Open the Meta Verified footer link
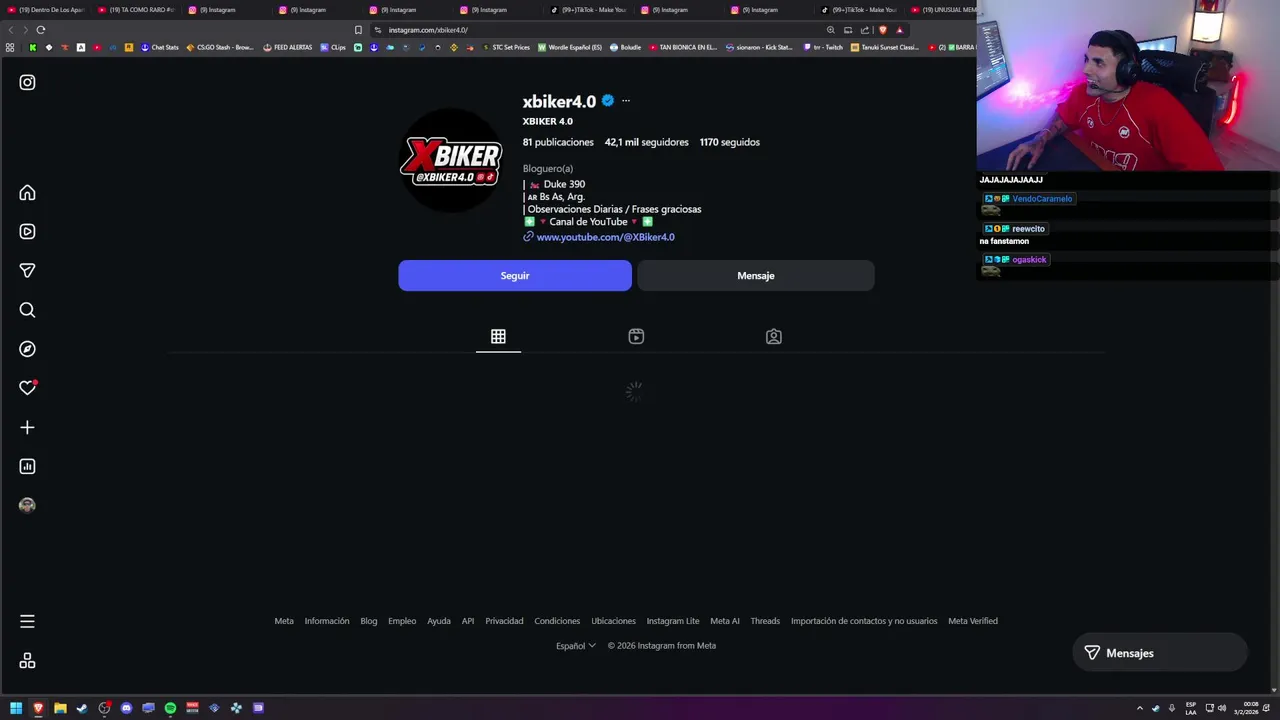 tap(973, 621)
